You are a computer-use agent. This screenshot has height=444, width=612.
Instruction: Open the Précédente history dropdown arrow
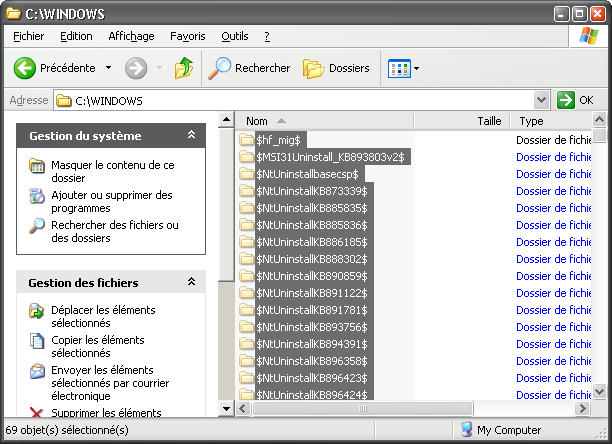click(108, 68)
